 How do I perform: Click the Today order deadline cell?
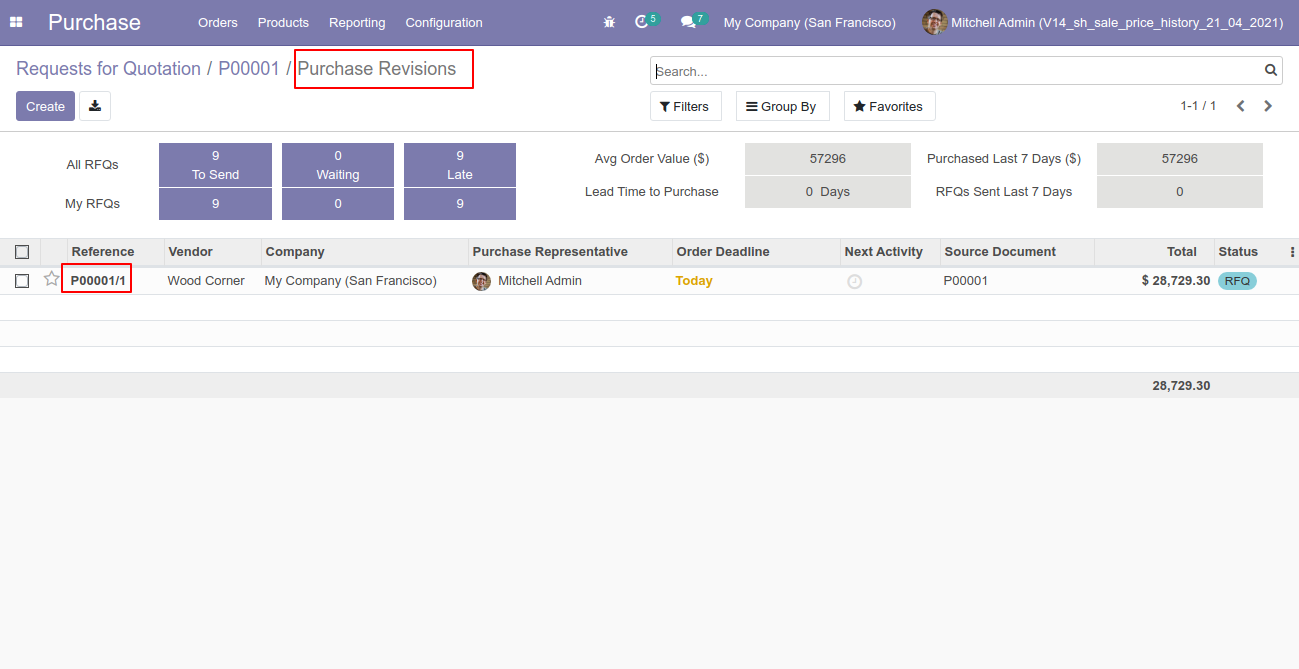694,281
